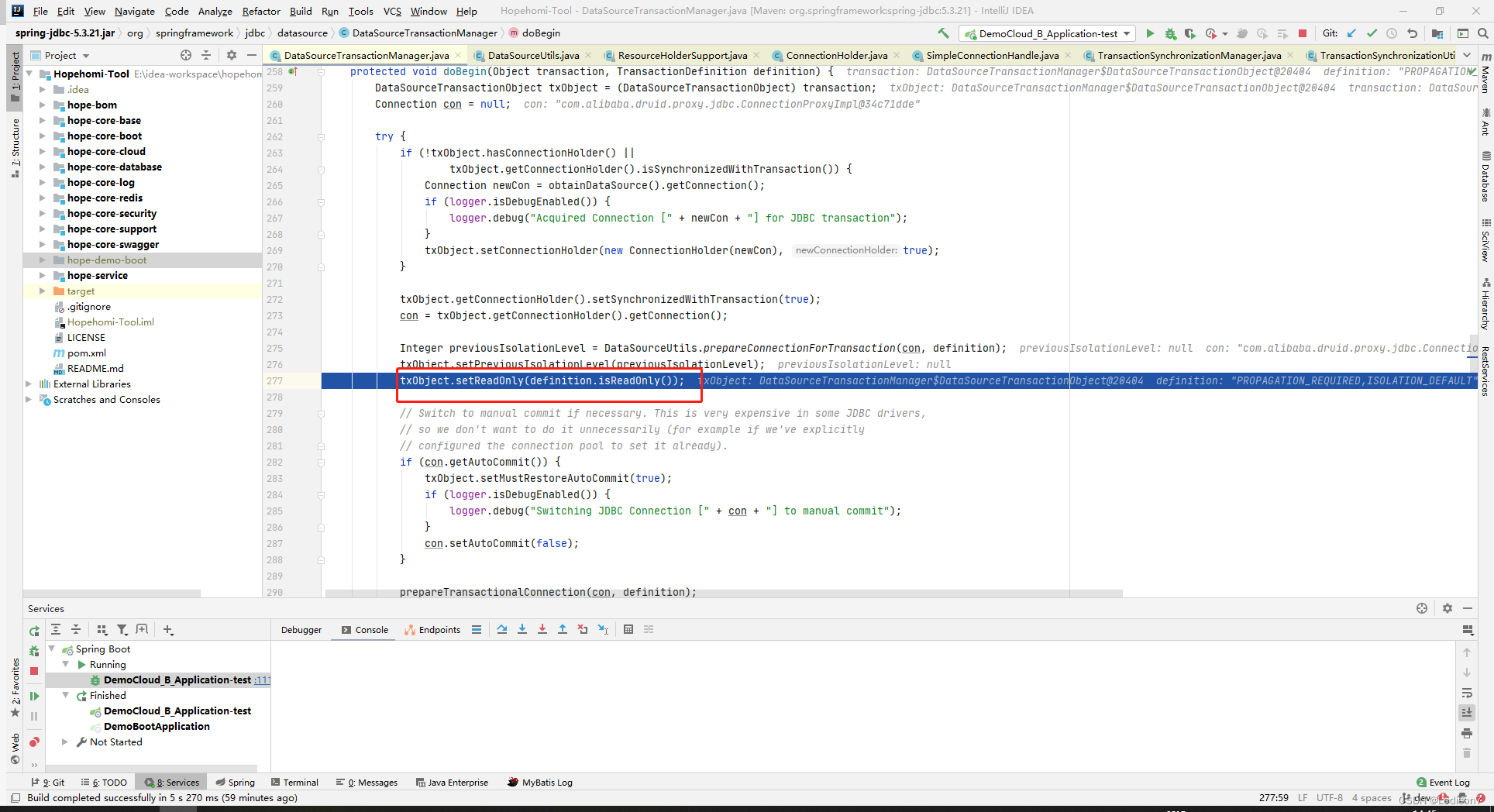Open Terminal tool window button
The image size is (1494, 812).
coord(294,783)
